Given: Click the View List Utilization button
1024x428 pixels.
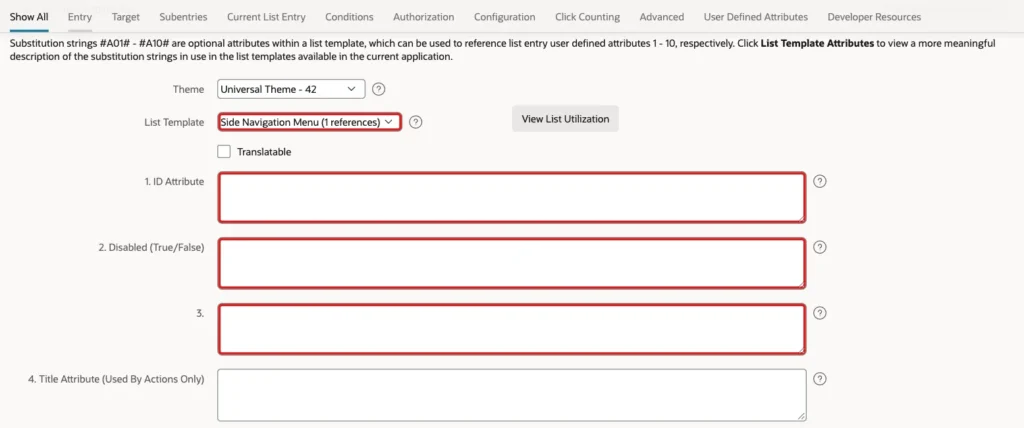Looking at the screenshot, I should pyautogui.click(x=565, y=119).
